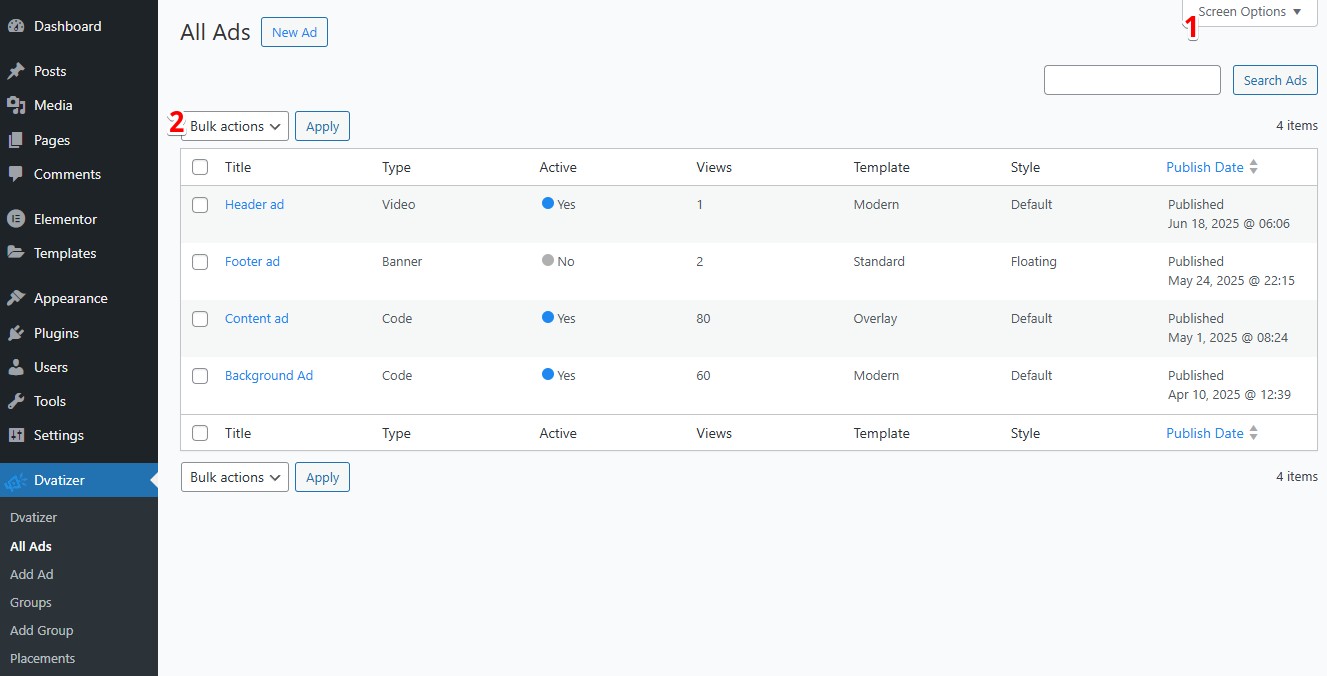Select All Ads in the submenu
The height and width of the screenshot is (676, 1327).
click(31, 546)
